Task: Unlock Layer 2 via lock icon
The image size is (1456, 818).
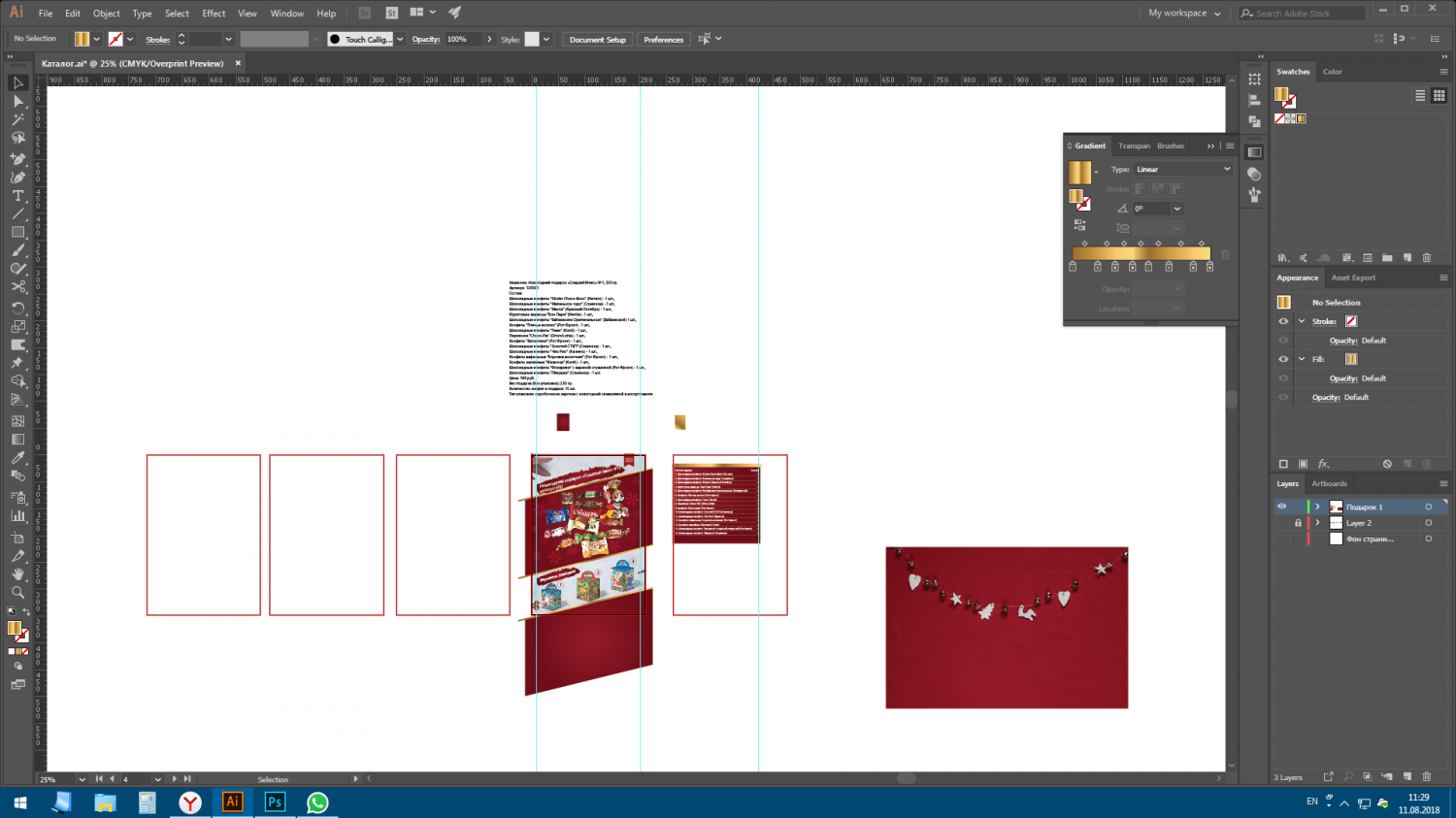Action: [1298, 523]
